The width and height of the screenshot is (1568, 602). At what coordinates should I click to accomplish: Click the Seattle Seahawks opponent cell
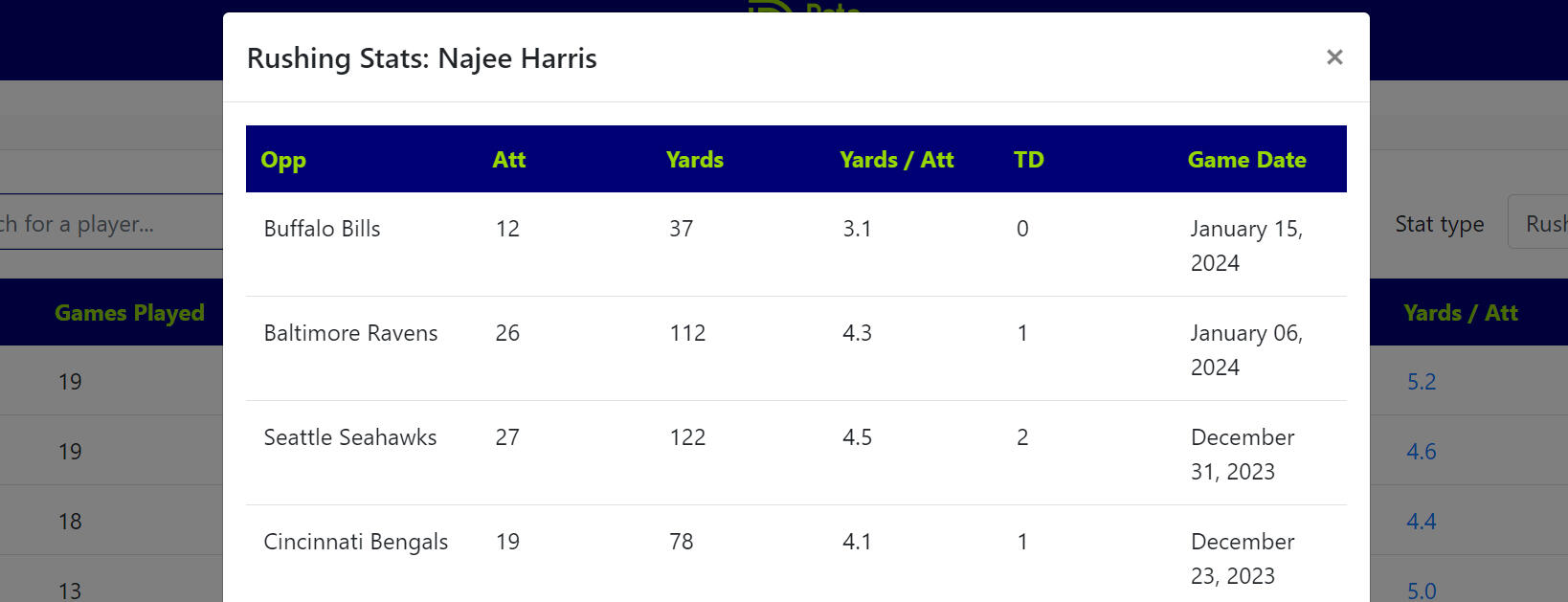tap(350, 437)
